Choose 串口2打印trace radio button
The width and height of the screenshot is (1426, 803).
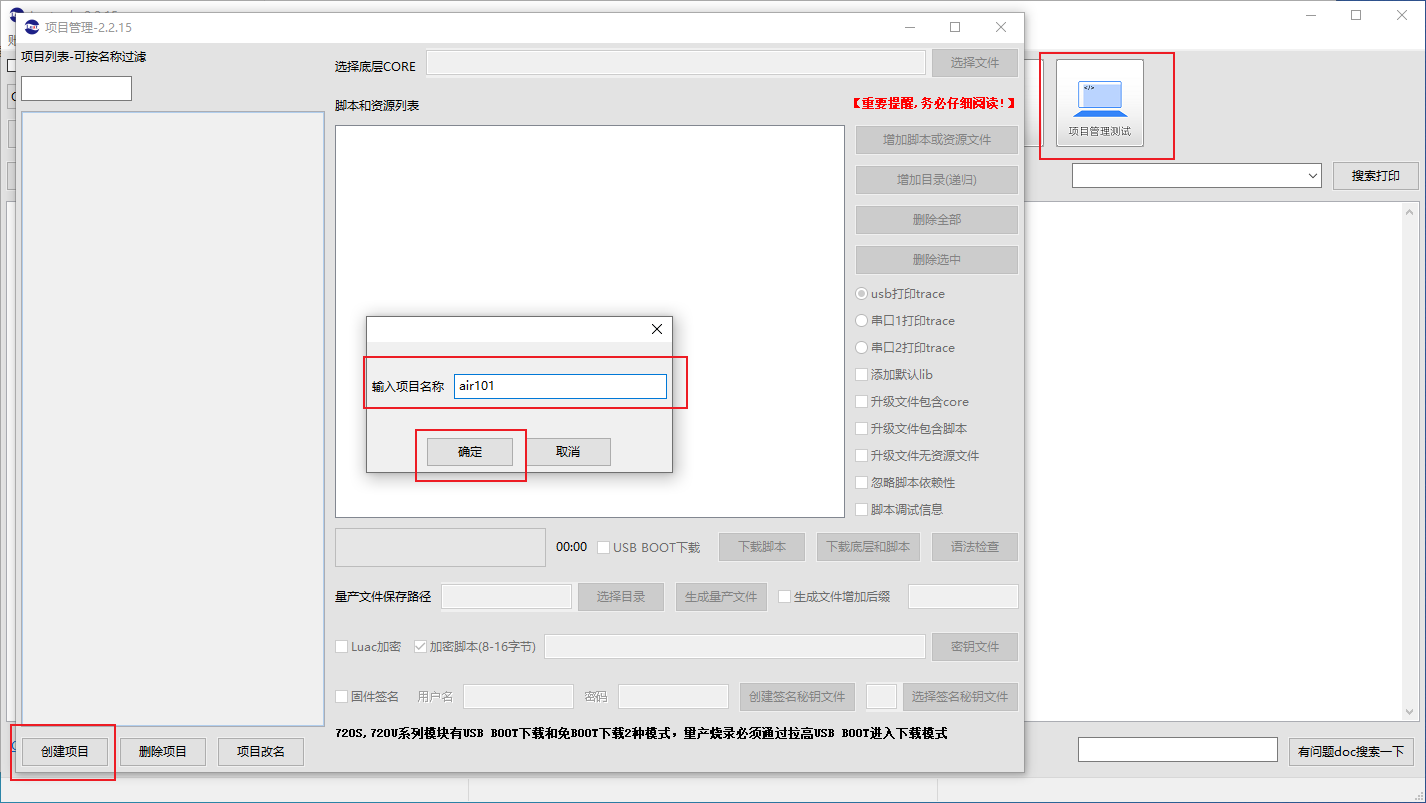[x=862, y=348]
